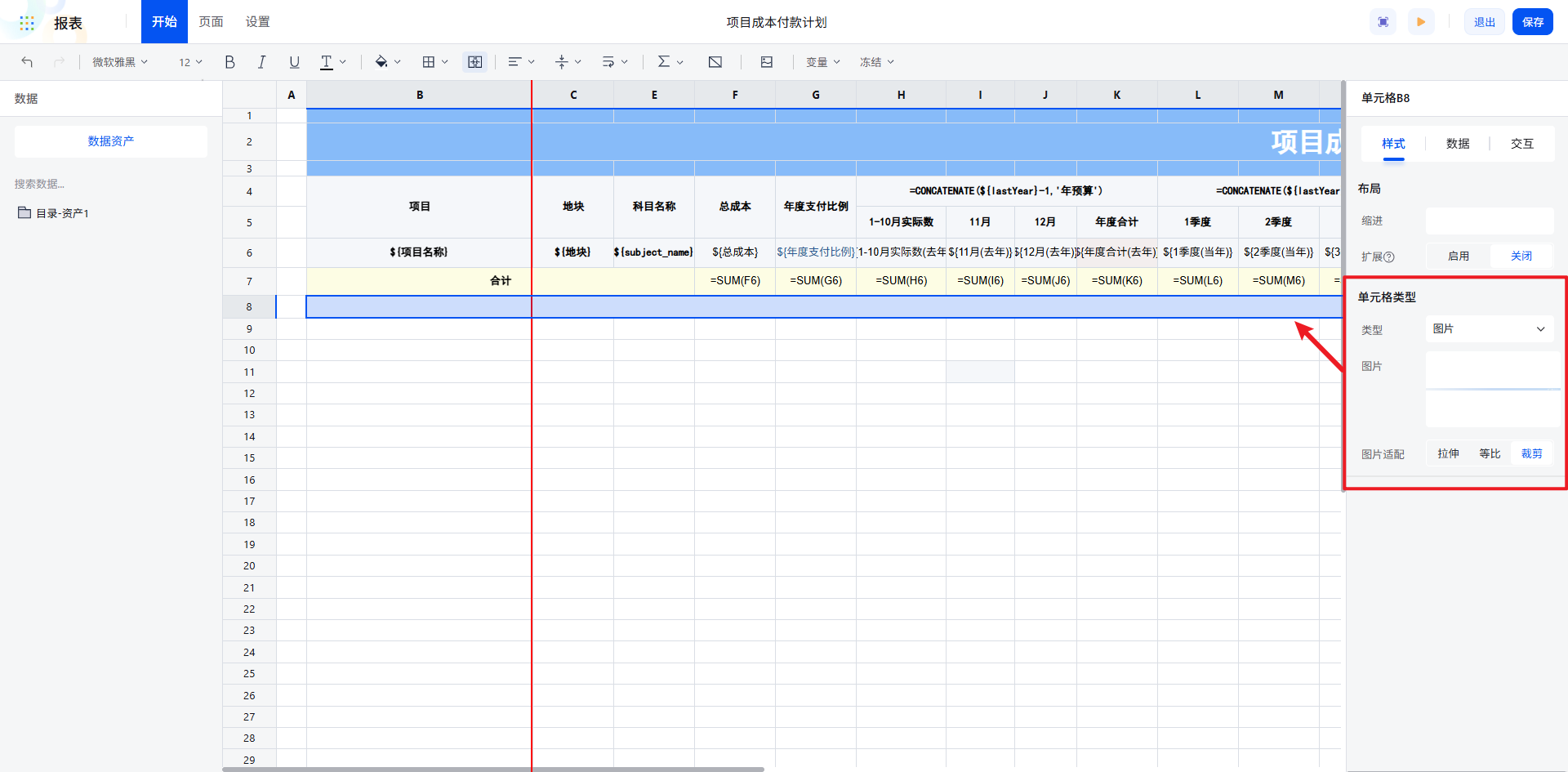Screen dimensions: 1568x772
Task: Select the 目录-资产1 folder
Action: click(x=54, y=213)
